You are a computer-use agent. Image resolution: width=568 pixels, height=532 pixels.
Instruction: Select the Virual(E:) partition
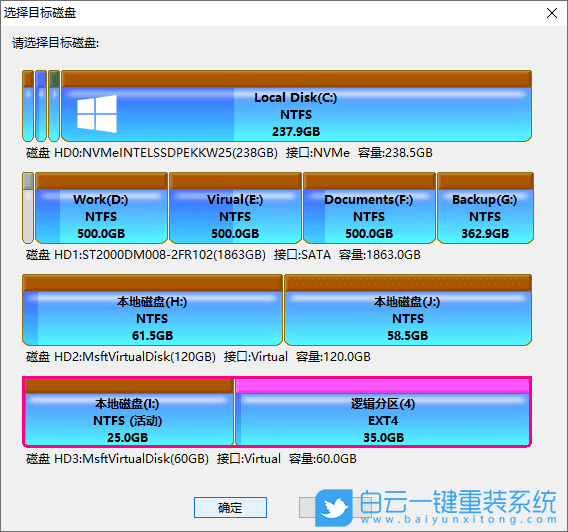click(235, 208)
